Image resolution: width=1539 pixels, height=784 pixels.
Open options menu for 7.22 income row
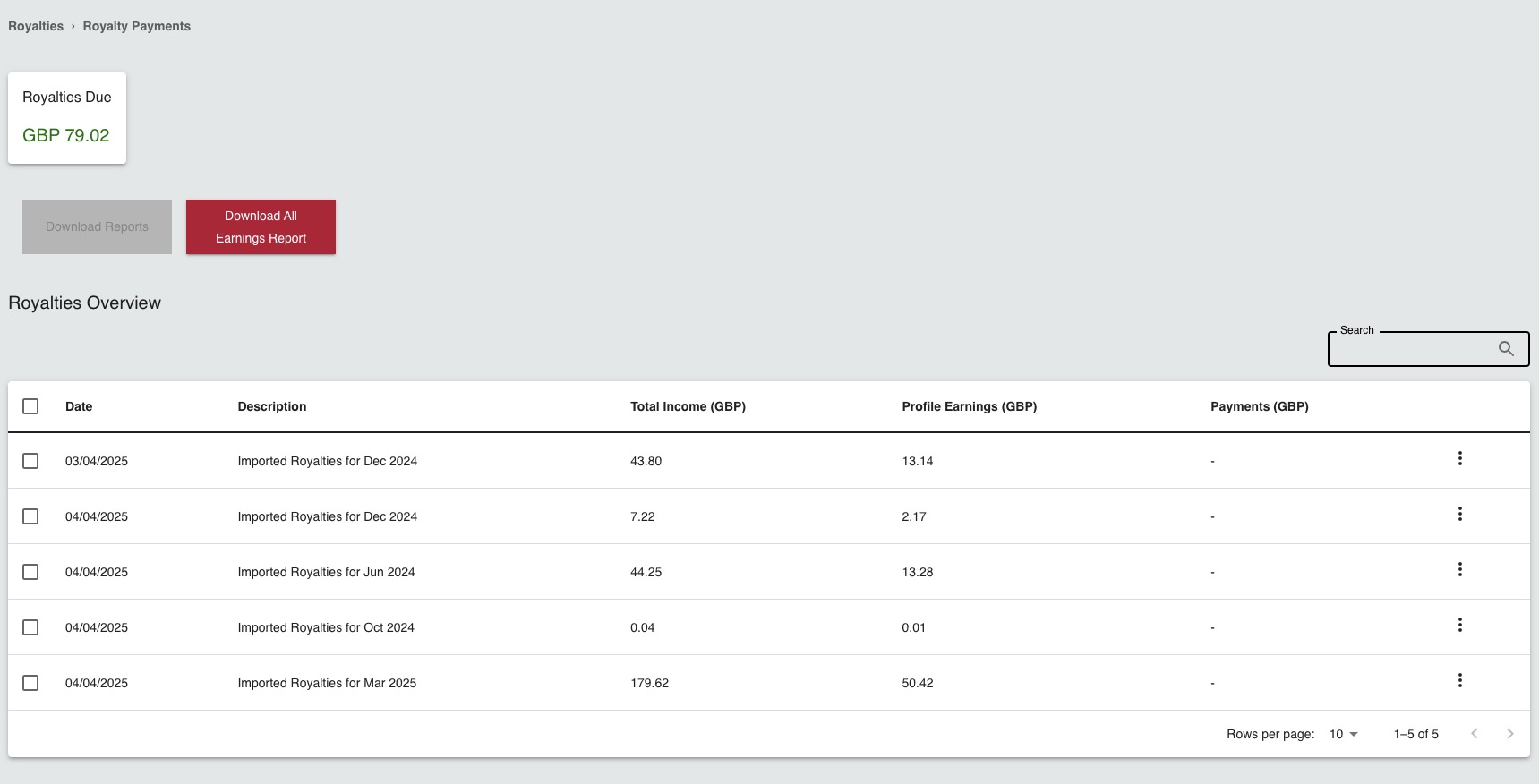point(1459,514)
